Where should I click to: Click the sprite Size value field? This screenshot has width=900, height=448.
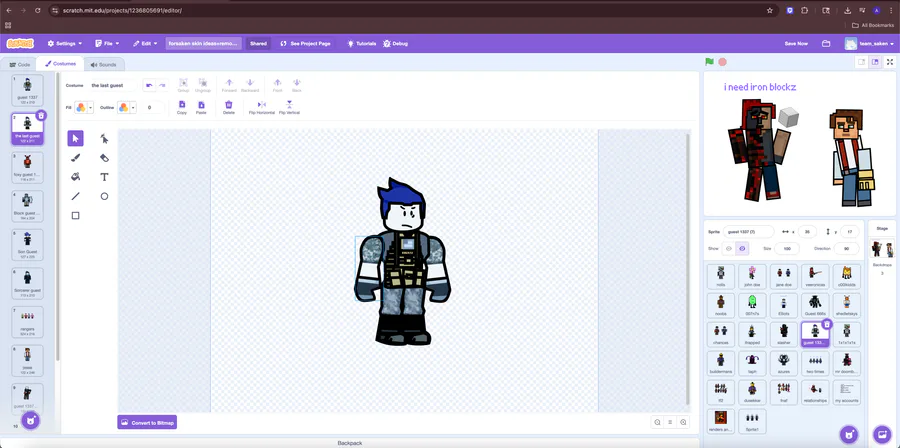(x=786, y=248)
